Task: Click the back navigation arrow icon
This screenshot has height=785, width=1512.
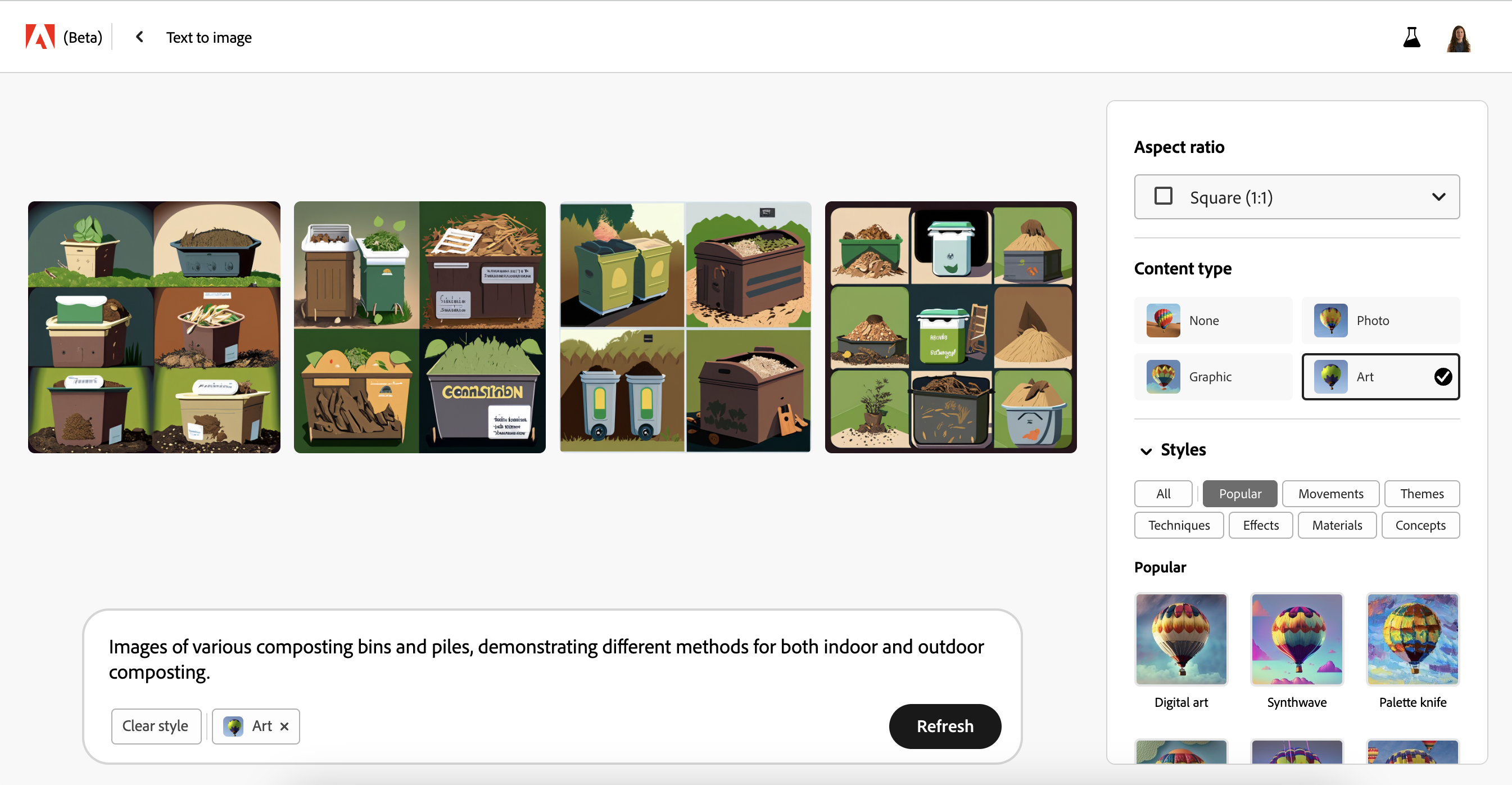Action: point(141,36)
